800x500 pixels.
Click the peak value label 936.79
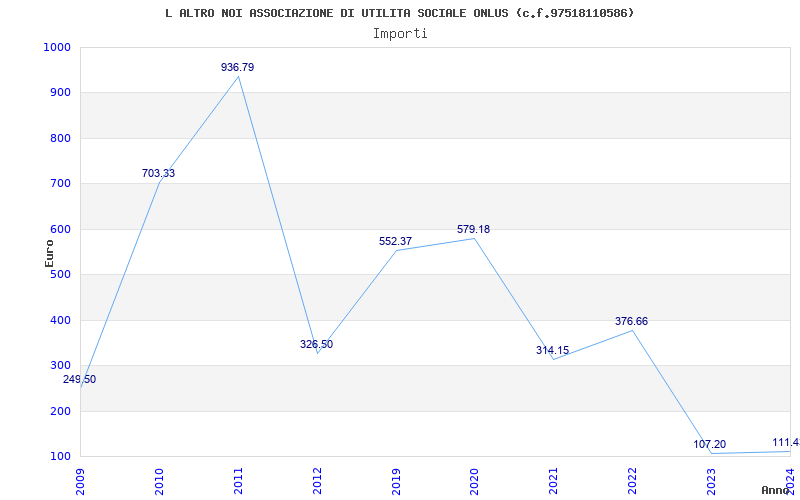[237, 67]
